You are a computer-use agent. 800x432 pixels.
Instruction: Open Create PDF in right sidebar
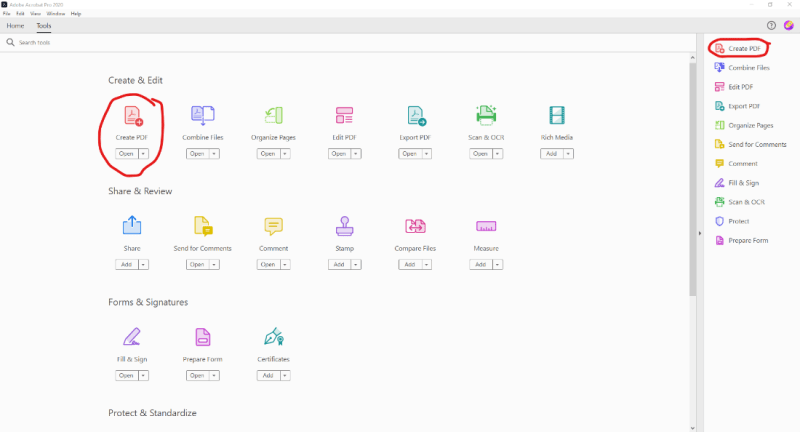738,48
